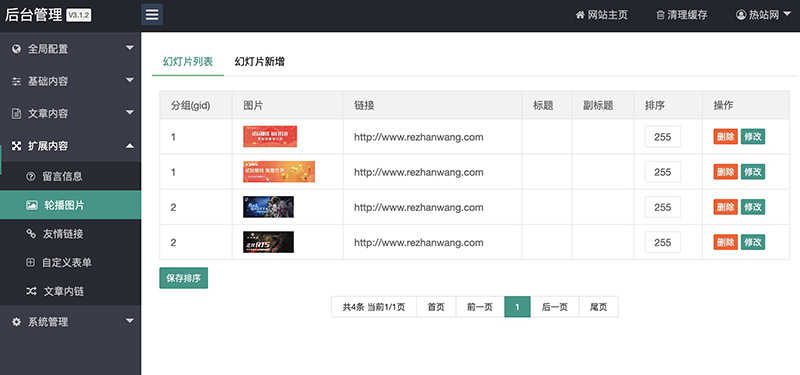Screen dimensions: 800x375
Task: Click the 保存排序 button
Action: pyautogui.click(x=184, y=278)
